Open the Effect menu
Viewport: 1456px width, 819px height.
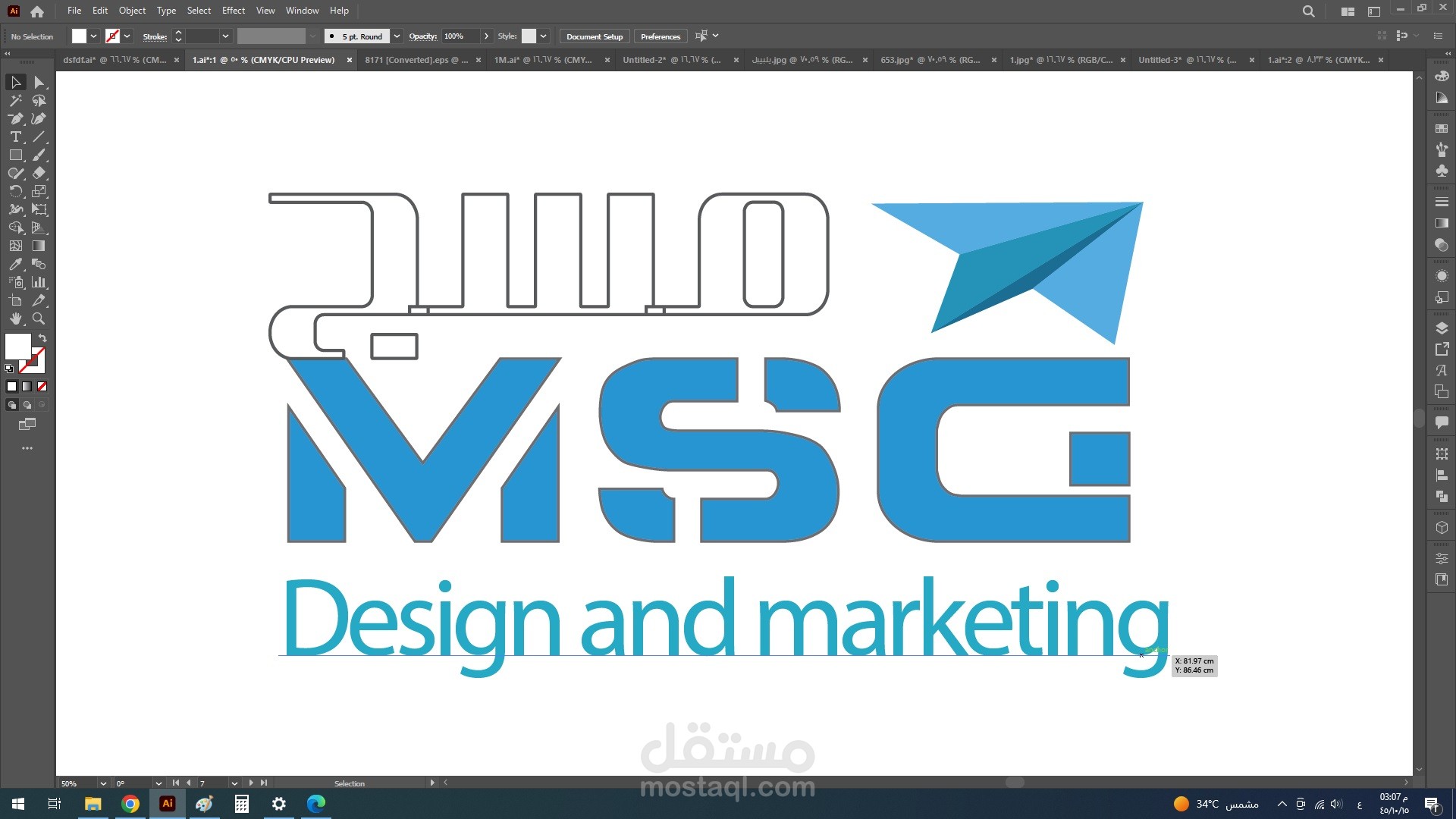coord(233,11)
